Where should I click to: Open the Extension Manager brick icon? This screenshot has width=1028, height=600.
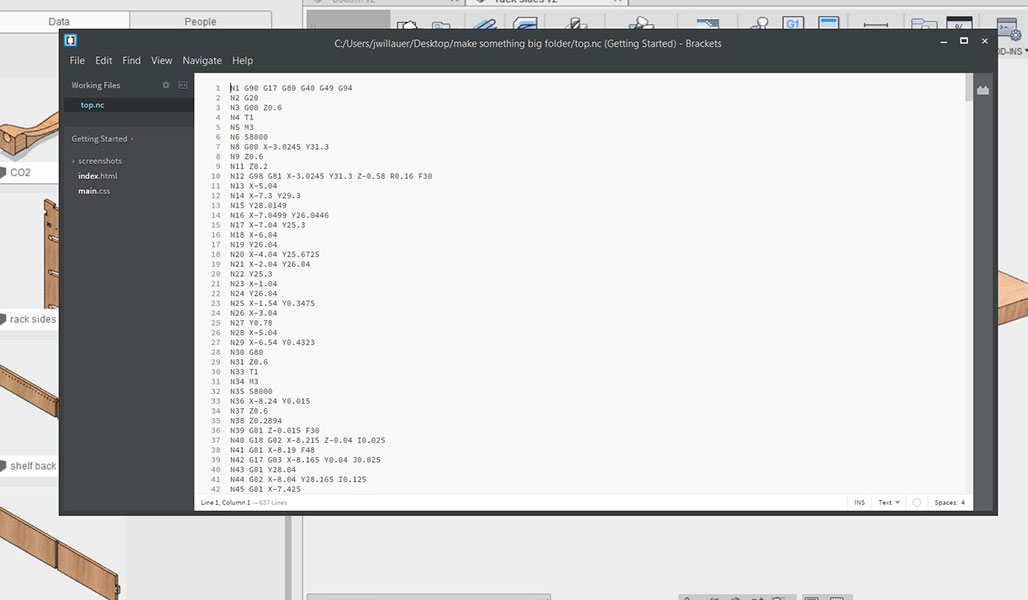pyautogui.click(x=983, y=90)
